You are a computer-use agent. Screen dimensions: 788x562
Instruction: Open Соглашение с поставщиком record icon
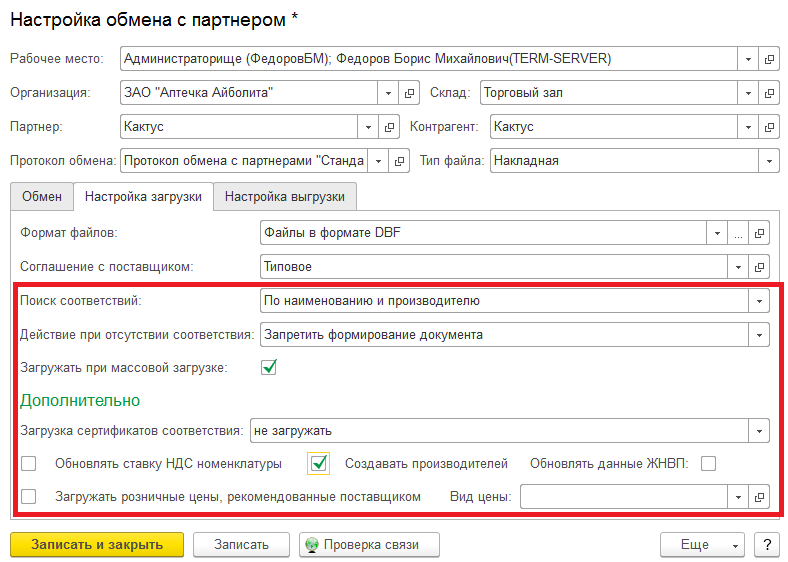point(759,267)
